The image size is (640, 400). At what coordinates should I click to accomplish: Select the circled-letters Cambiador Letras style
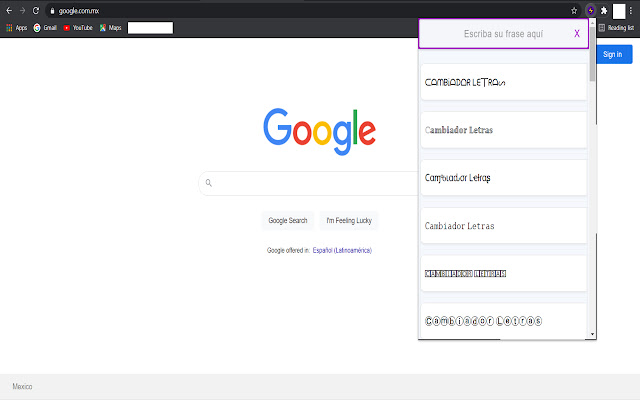[x=504, y=321]
